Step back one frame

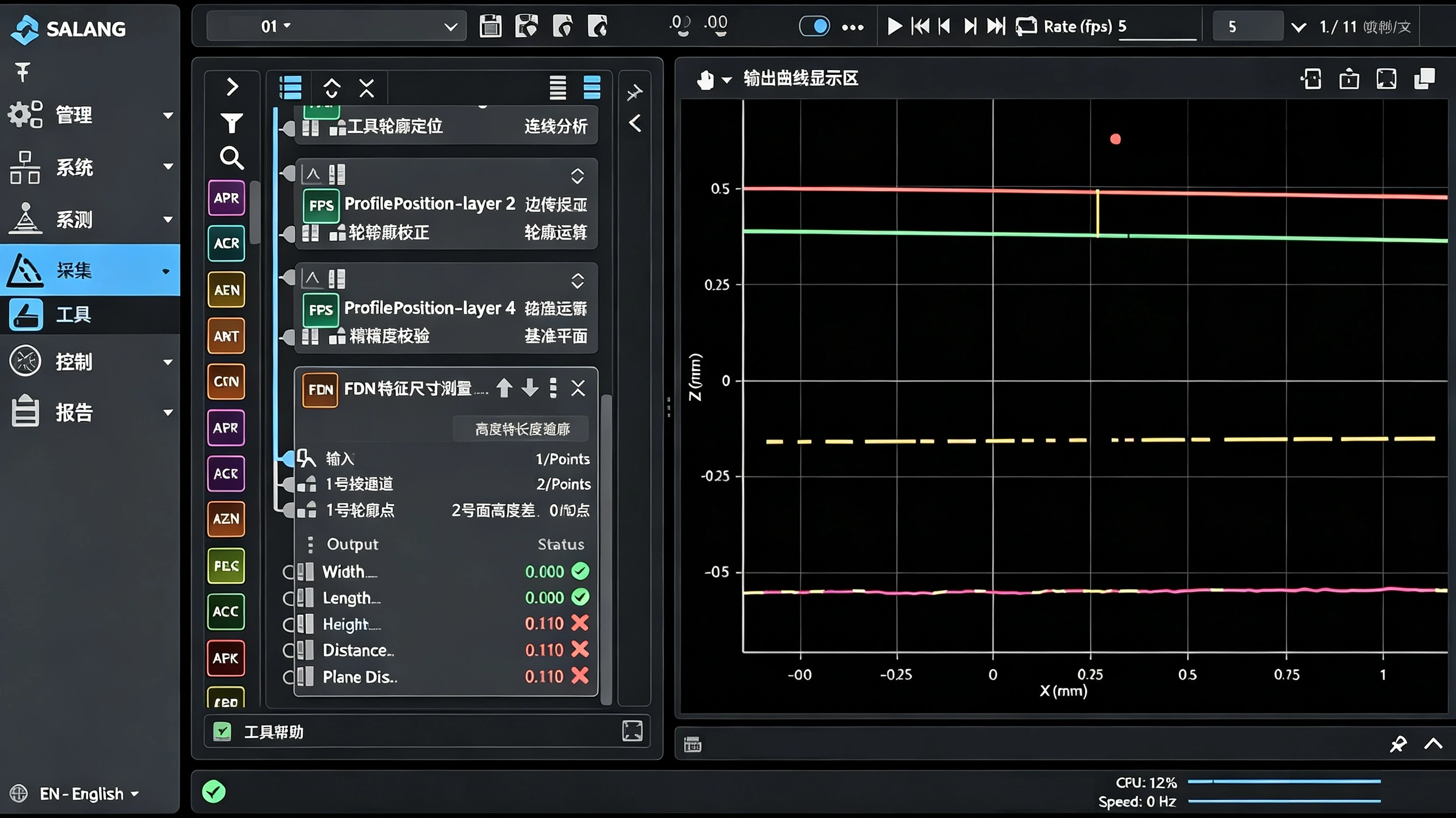[x=944, y=26]
